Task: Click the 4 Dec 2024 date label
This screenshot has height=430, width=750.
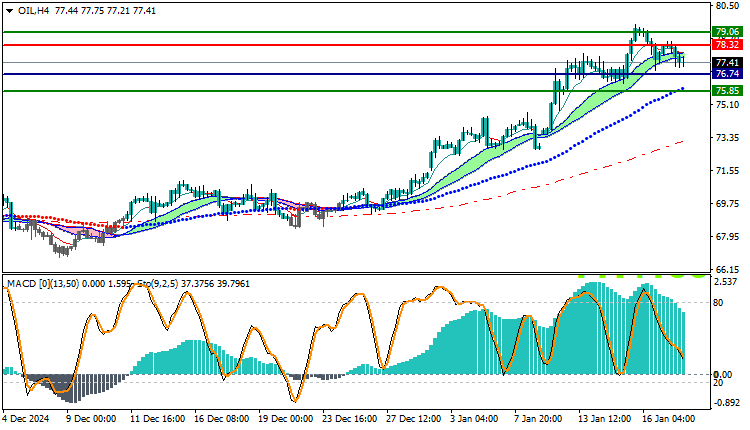Action: [26, 419]
